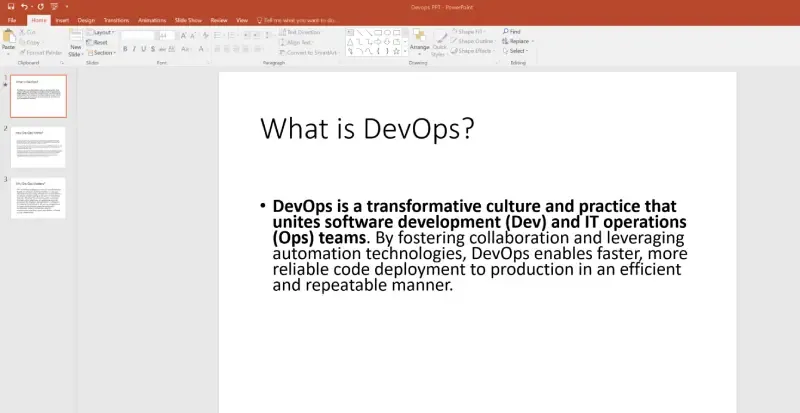Click the Replace button
Viewport: 800px width, 413px height.
pyautogui.click(x=517, y=41)
